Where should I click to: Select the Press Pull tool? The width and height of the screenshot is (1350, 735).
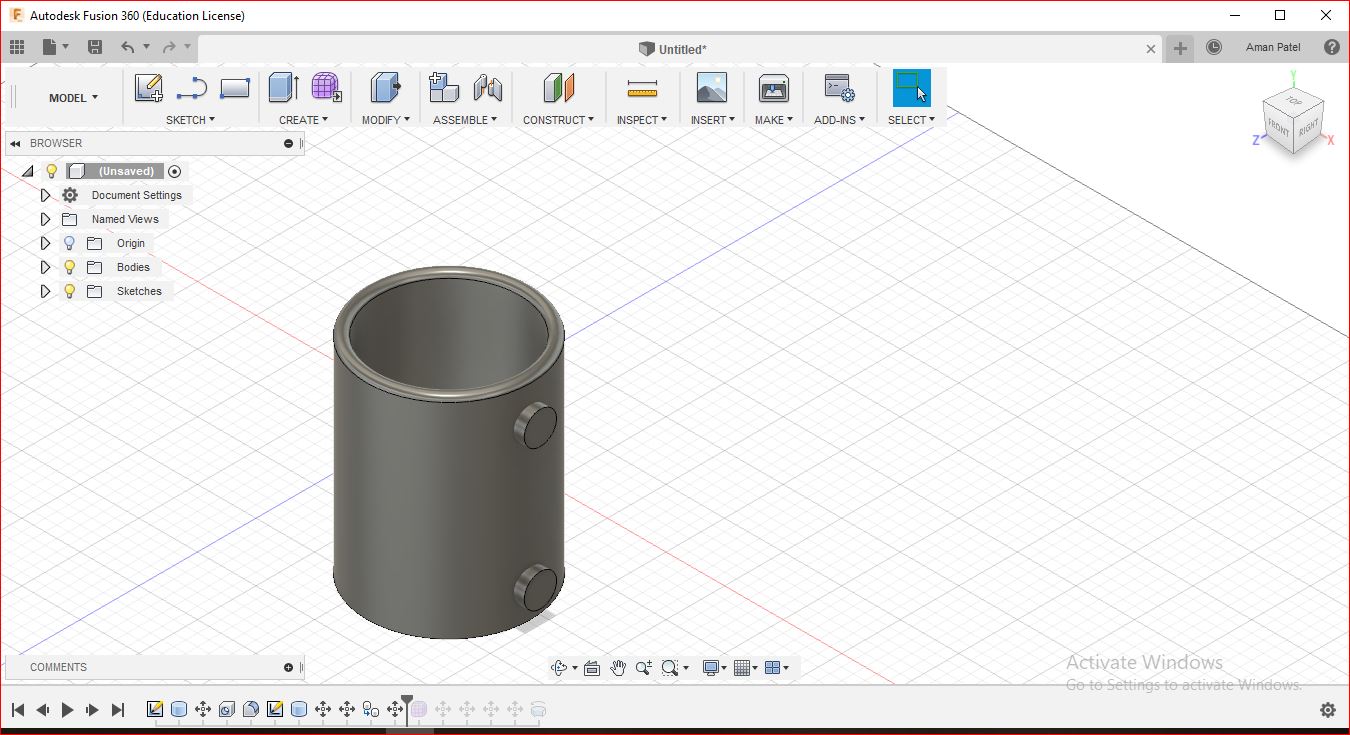tap(385, 88)
